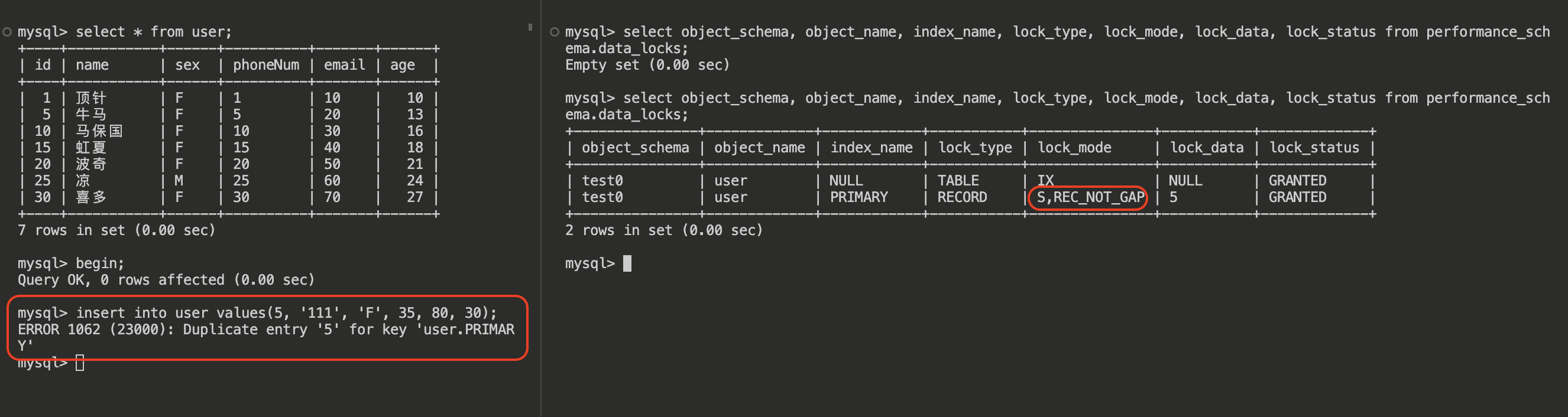Click the PRIMARY index name cell
This screenshot has height=417, width=1568.
coord(858,197)
